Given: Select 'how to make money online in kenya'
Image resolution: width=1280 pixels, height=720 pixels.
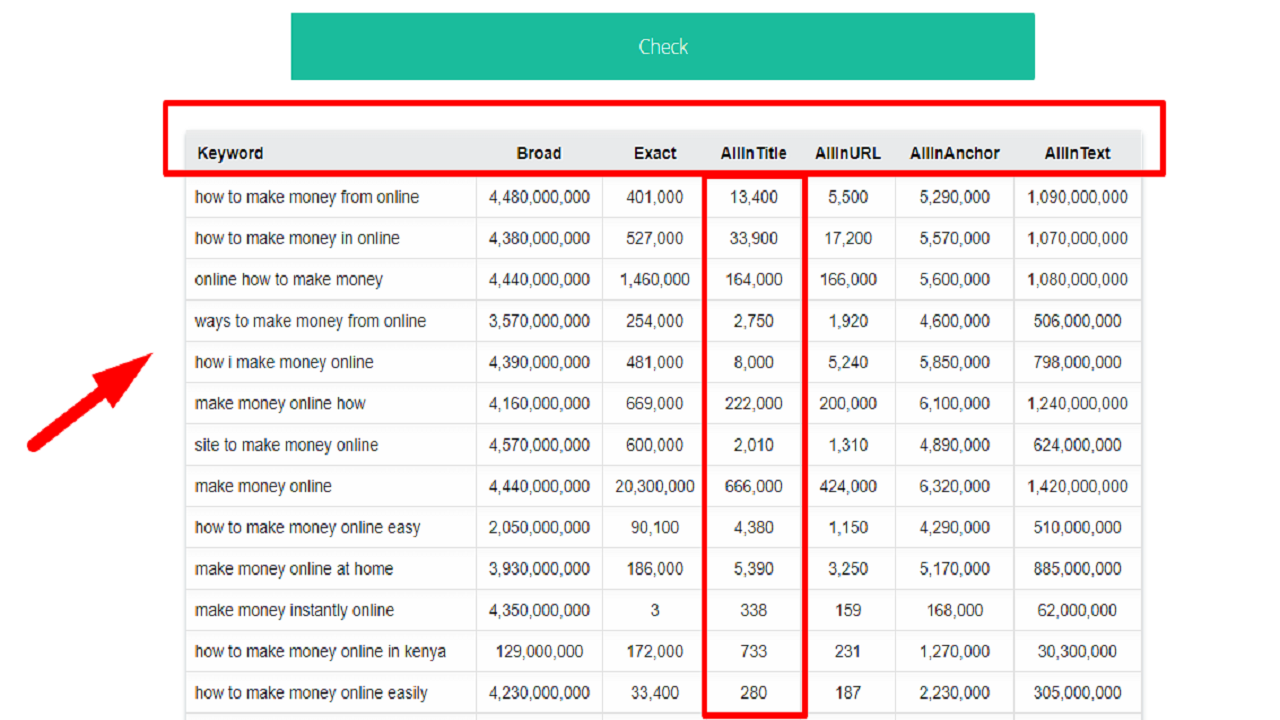Looking at the screenshot, I should tap(320, 651).
